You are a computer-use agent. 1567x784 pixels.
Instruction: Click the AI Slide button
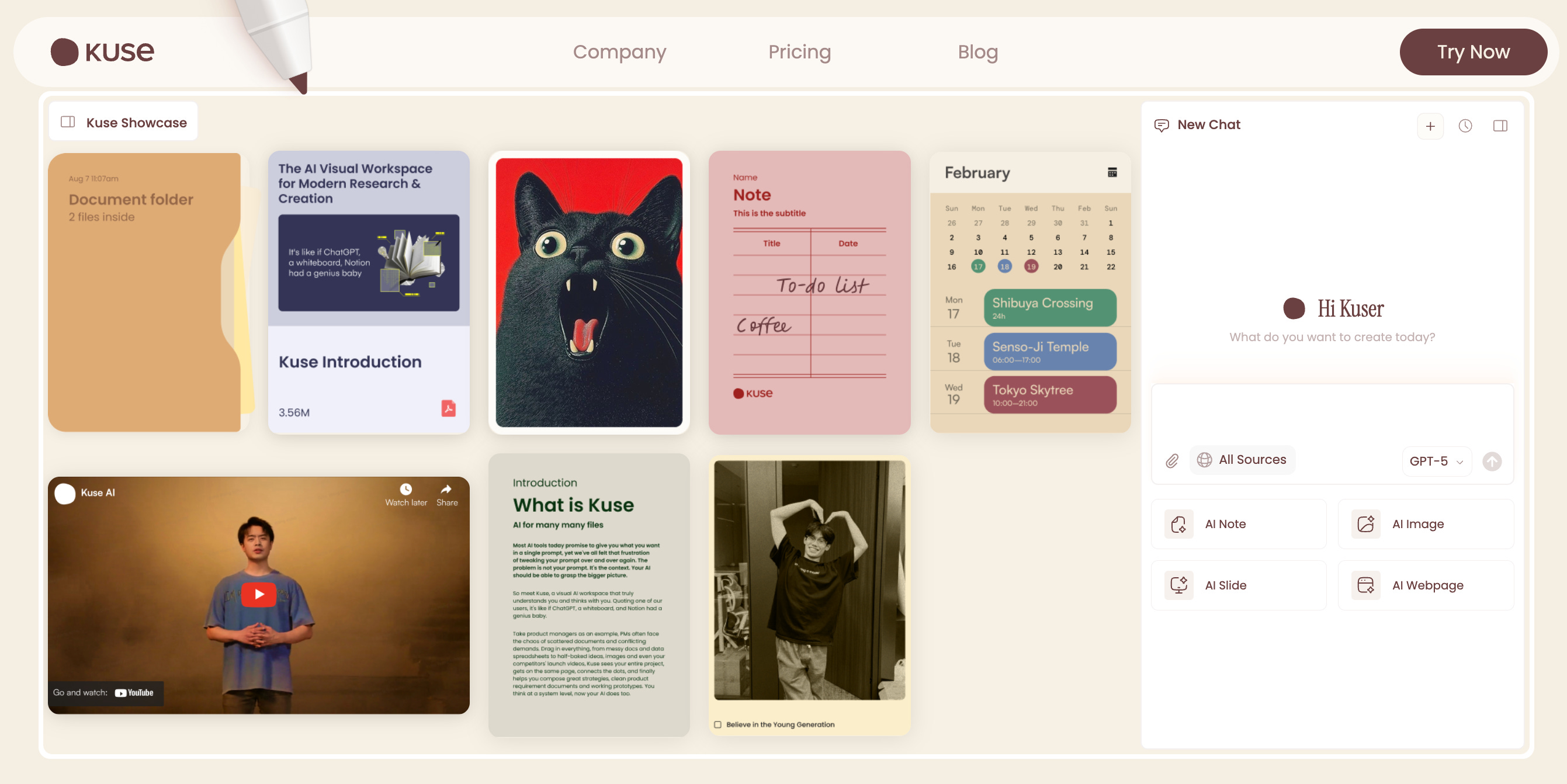pyautogui.click(x=1239, y=585)
